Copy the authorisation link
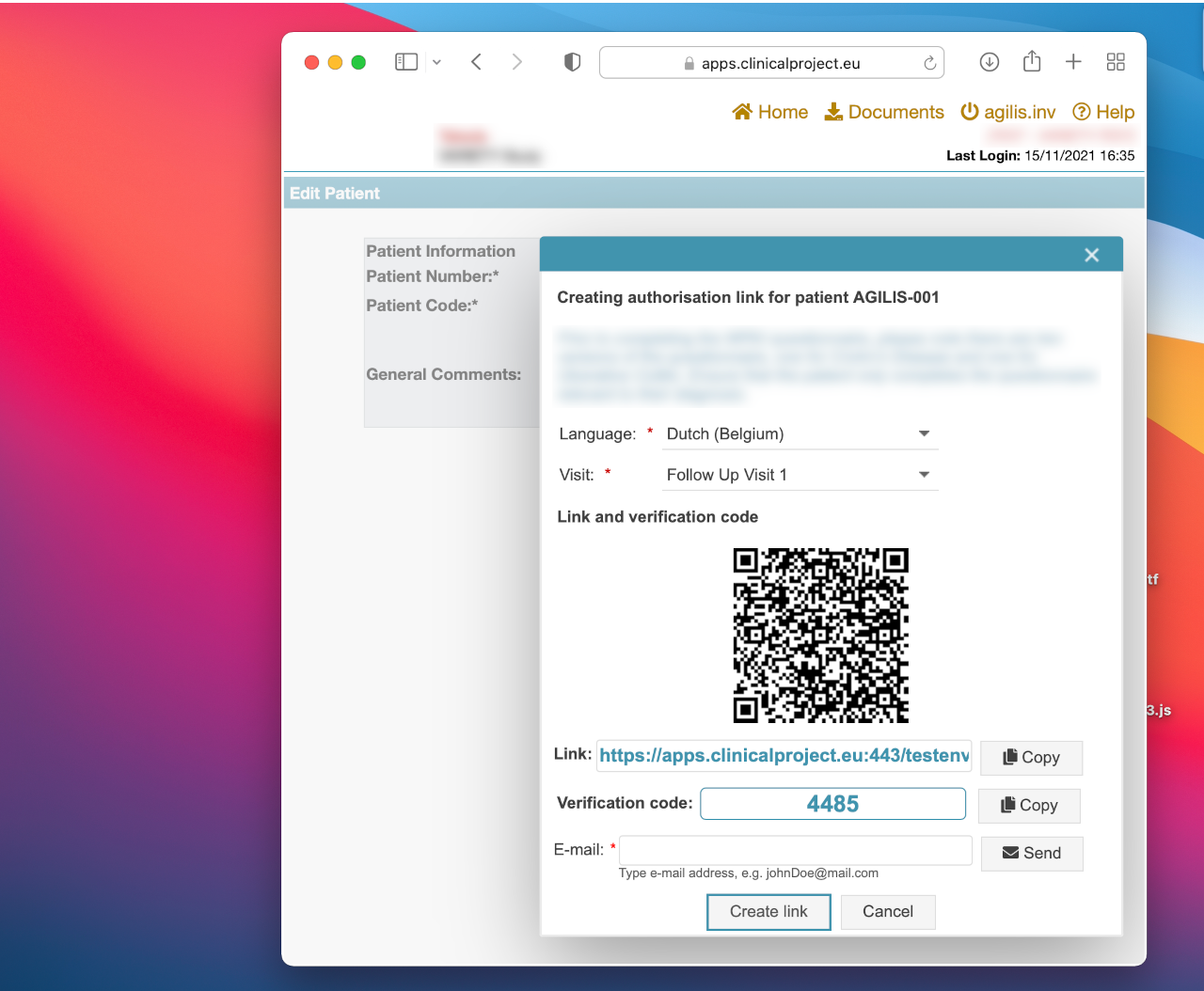Viewport: 1204px width, 991px height. (x=1031, y=758)
